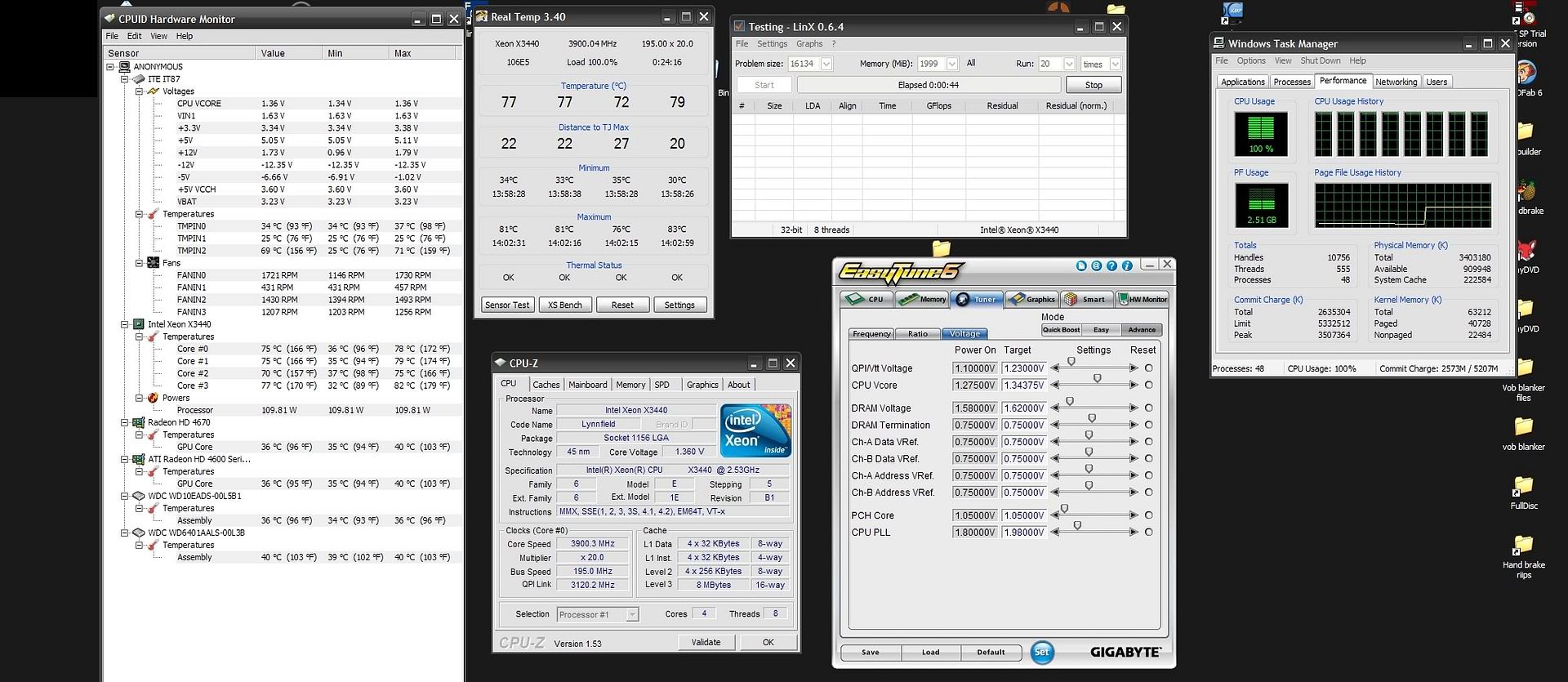Open the Hand brake rips desktop folder
The image size is (1568, 682).
tap(1523, 546)
